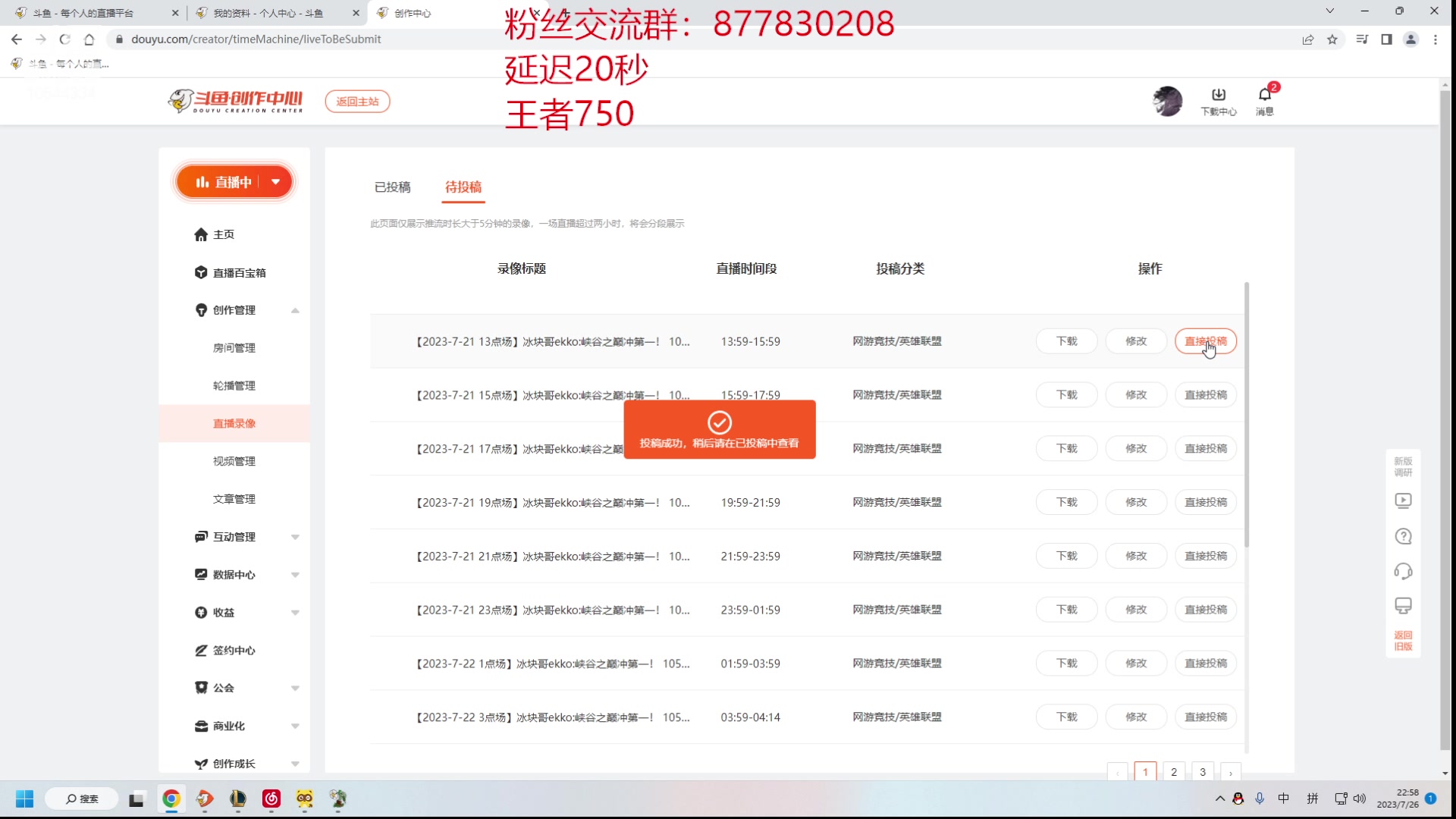This screenshot has width=1456, height=819.
Task: Switch to 我的资料 browser tab
Action: pyautogui.click(x=276, y=13)
